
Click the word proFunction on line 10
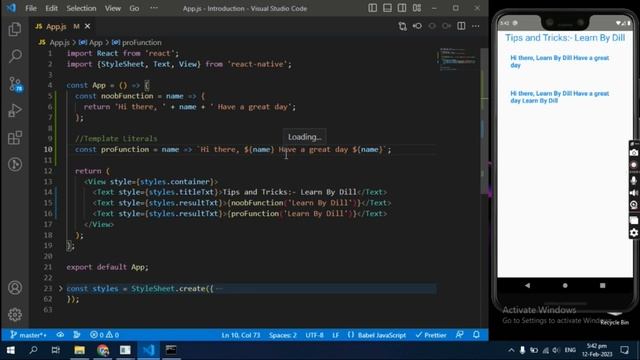point(125,149)
